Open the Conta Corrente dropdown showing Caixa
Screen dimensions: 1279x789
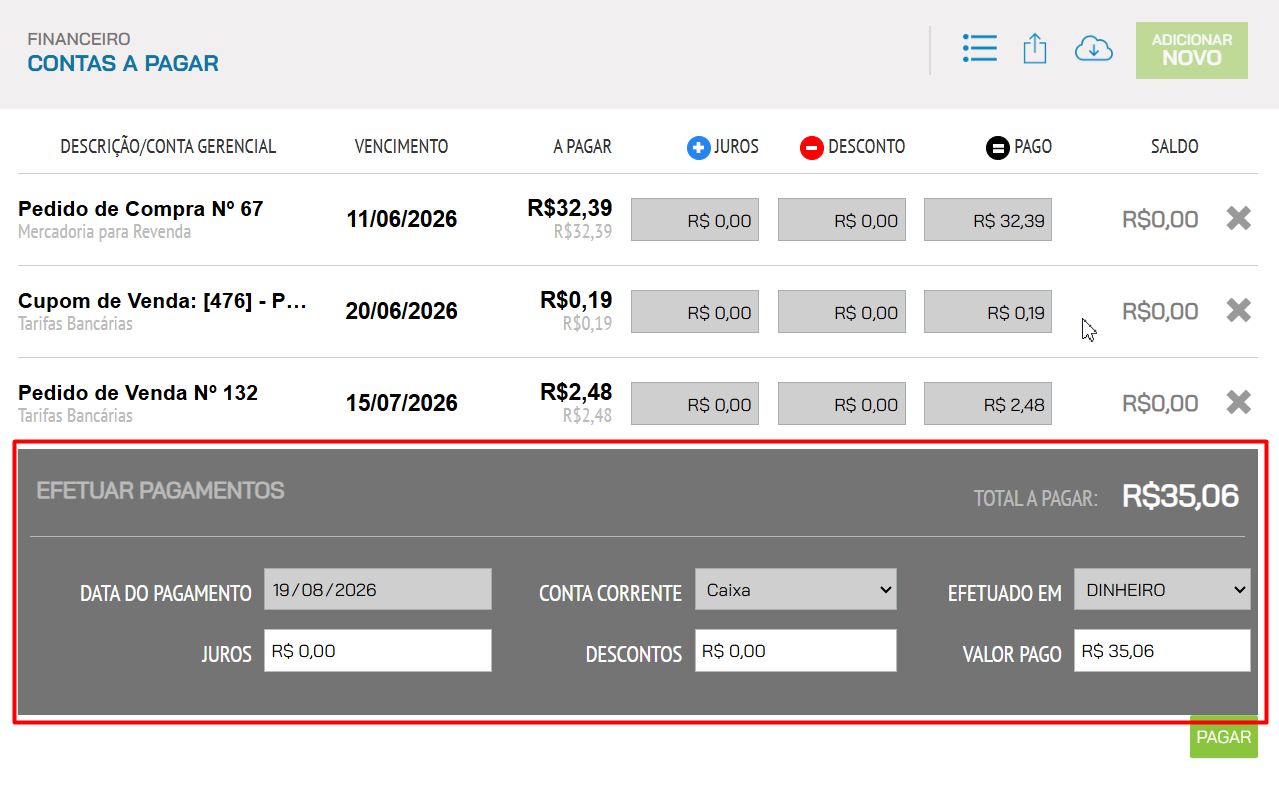click(796, 590)
